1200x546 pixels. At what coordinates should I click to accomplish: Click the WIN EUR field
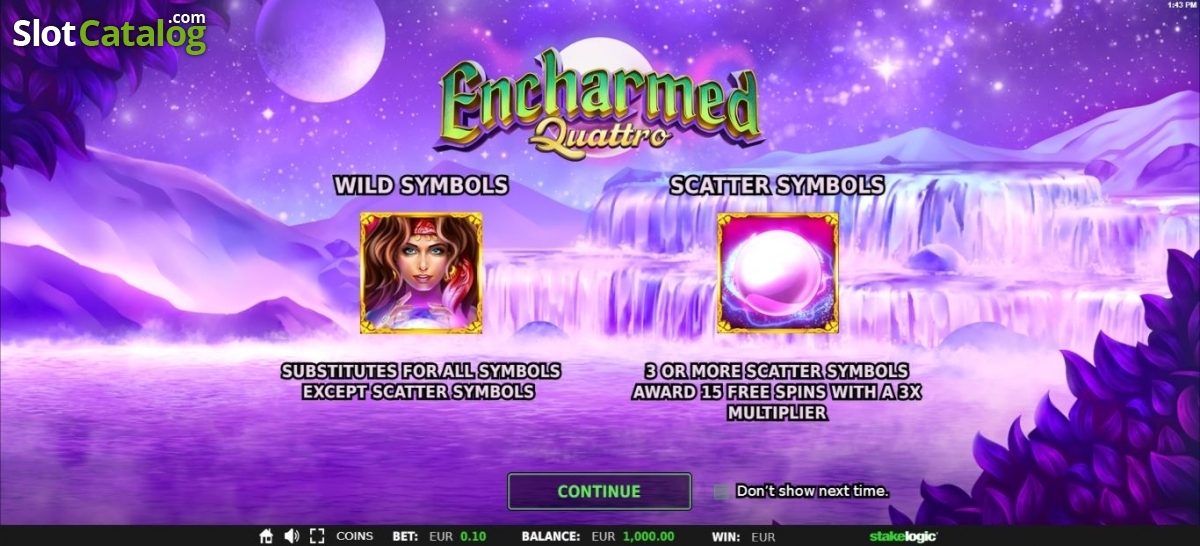click(x=744, y=536)
